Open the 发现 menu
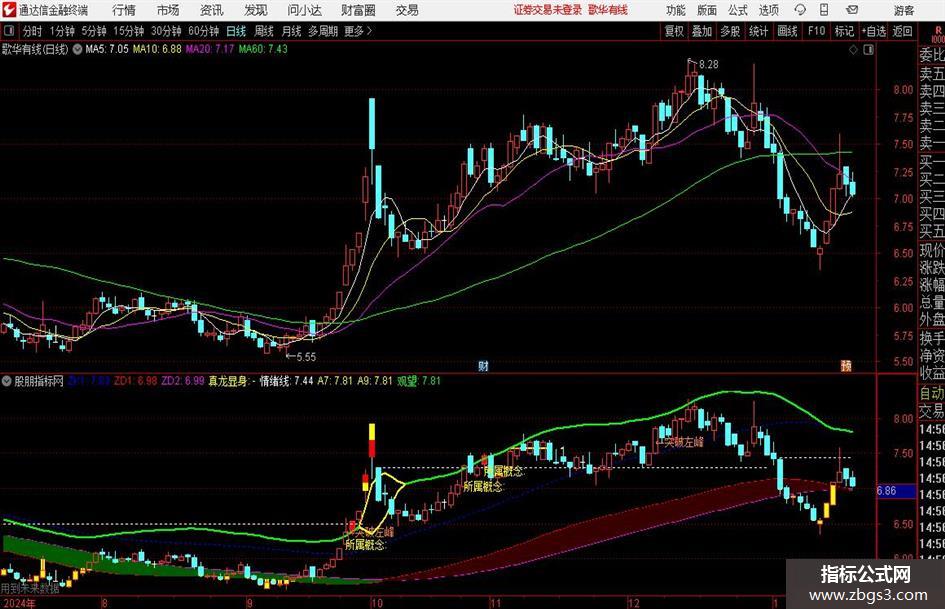945x609 pixels. 256,10
